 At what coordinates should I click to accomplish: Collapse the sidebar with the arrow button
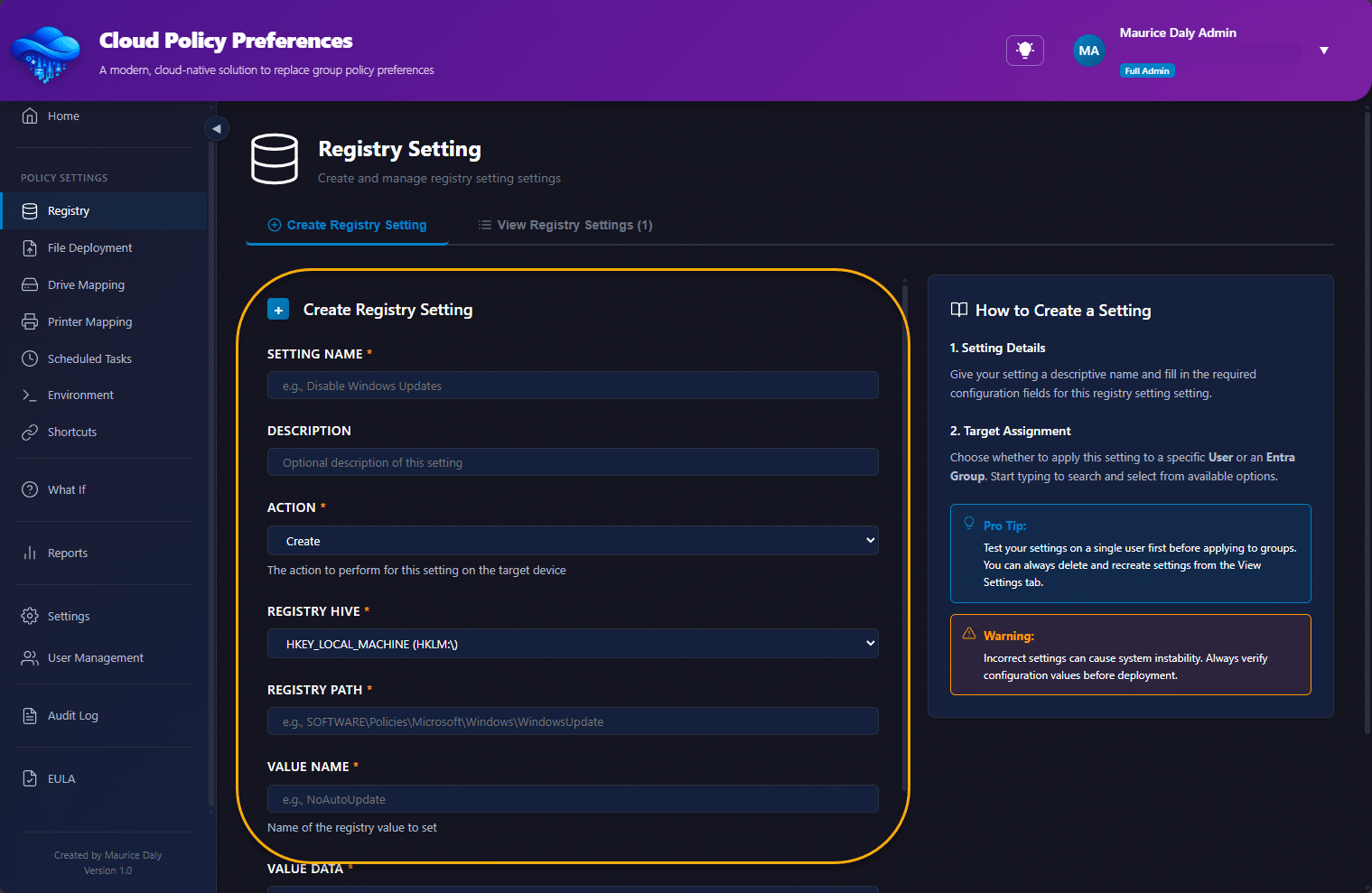coord(216,128)
